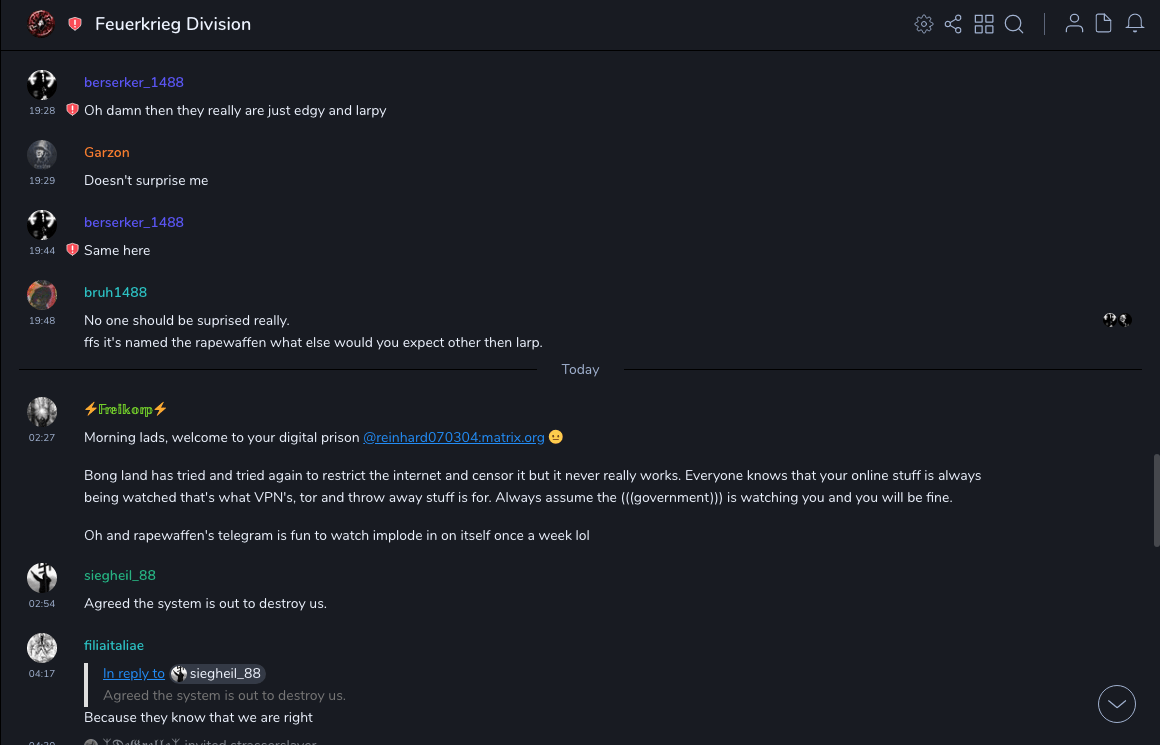Screen dimensions: 1160x745
Task: Click the berserker_1488 username at 19:28
Action: click(x=134, y=82)
